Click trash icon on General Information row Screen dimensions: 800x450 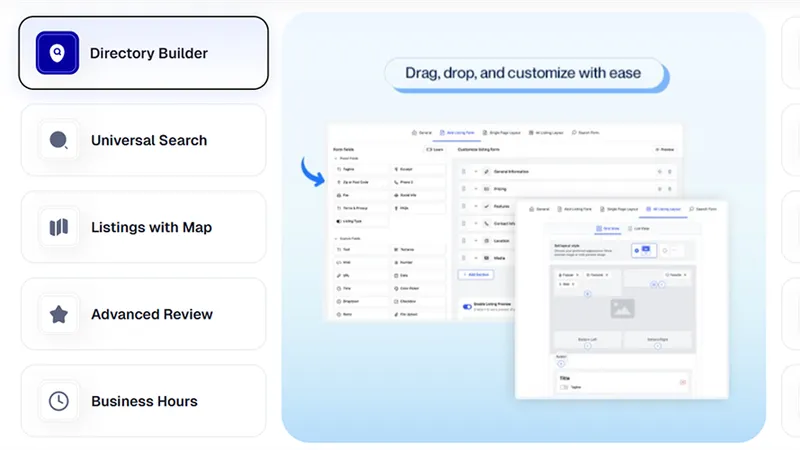click(x=670, y=172)
